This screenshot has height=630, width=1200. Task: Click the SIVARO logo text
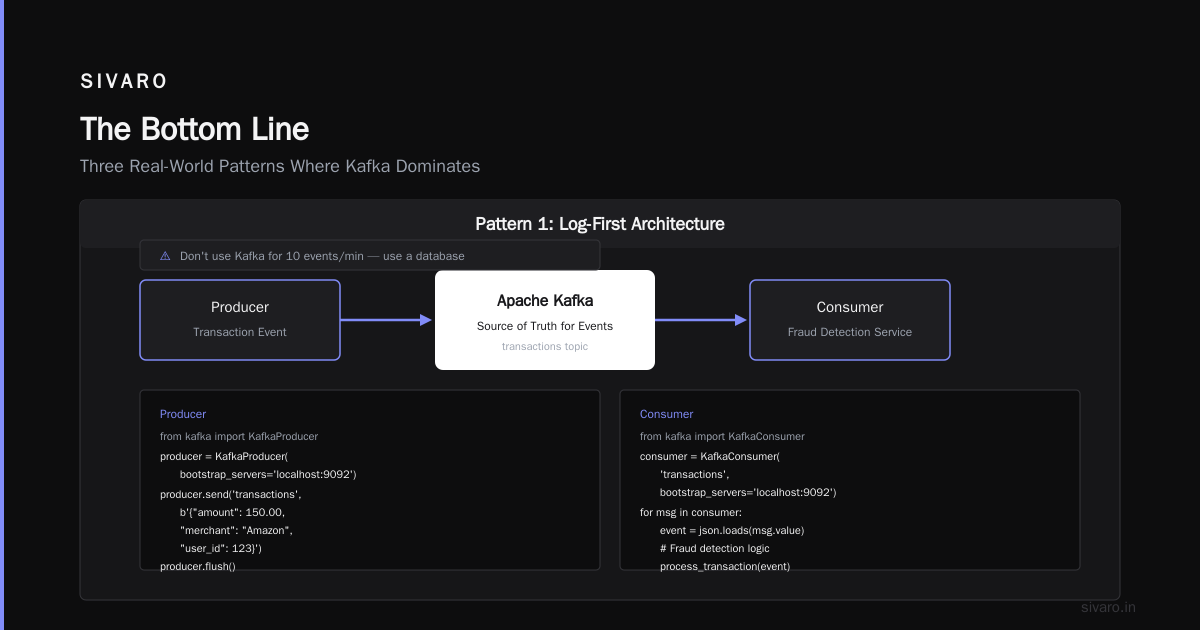(124, 82)
